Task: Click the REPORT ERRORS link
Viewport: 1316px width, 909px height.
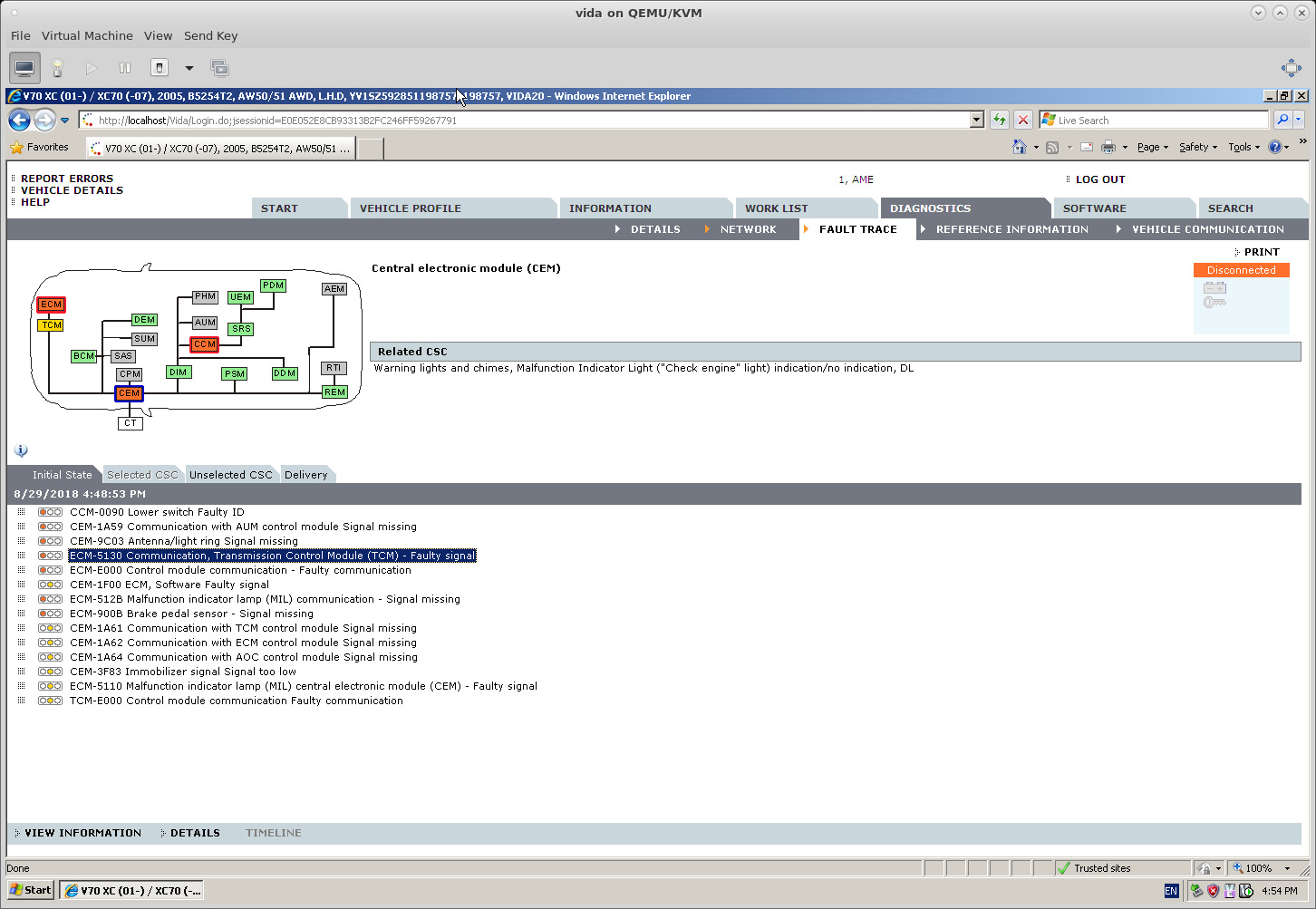Action: pyautogui.click(x=67, y=179)
